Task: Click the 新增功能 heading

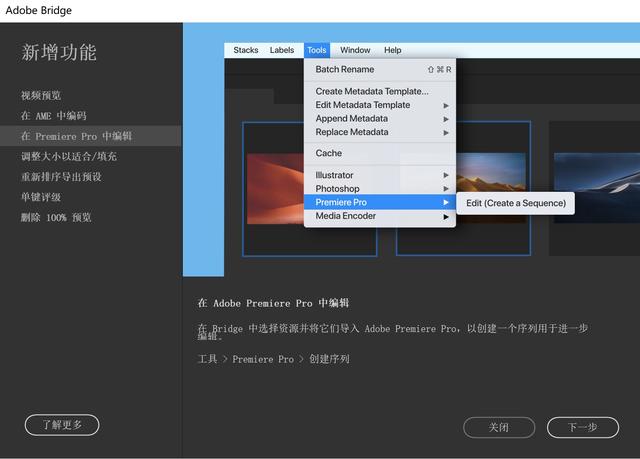Action: coord(59,53)
